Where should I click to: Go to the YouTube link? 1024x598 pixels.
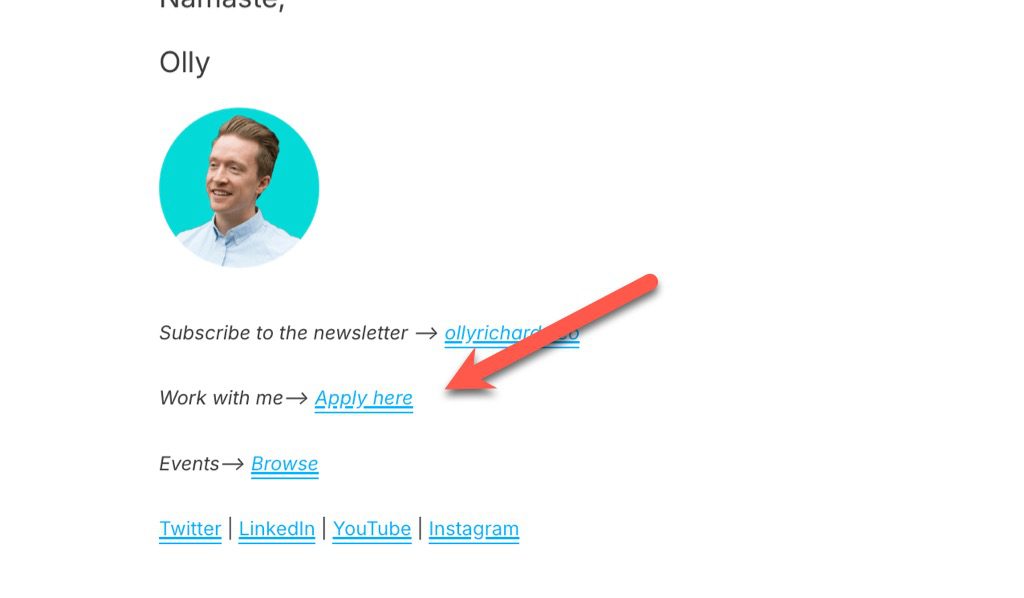coord(372,529)
